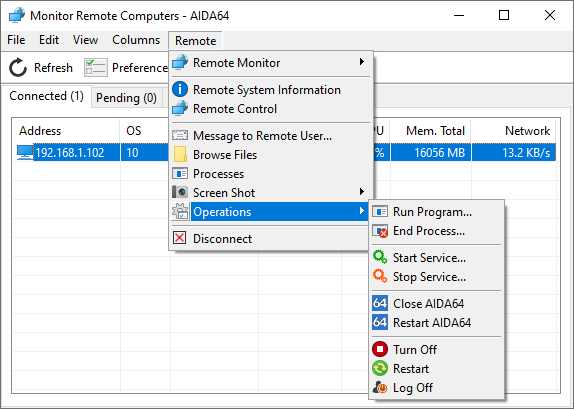
Task: Click the 16056 MB memory cell
Action: coord(431,153)
